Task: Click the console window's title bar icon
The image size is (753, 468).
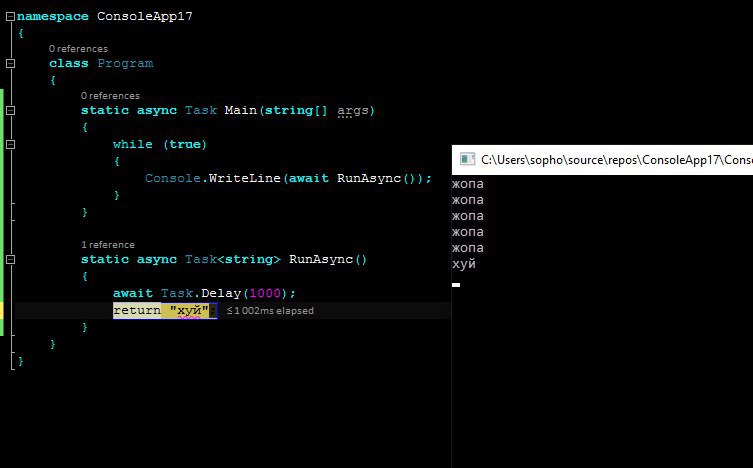Action: pyautogui.click(x=467, y=159)
